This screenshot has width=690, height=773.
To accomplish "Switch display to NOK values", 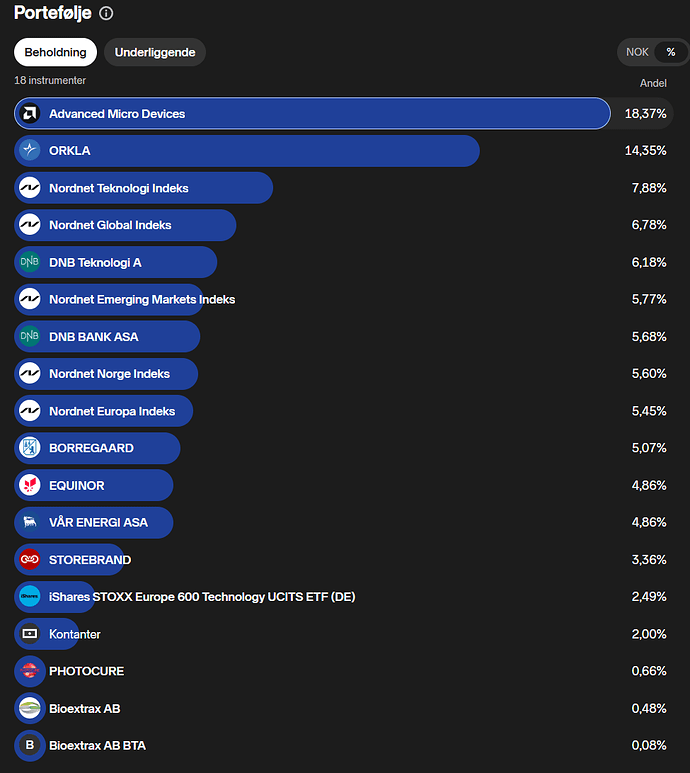I will pos(637,52).
